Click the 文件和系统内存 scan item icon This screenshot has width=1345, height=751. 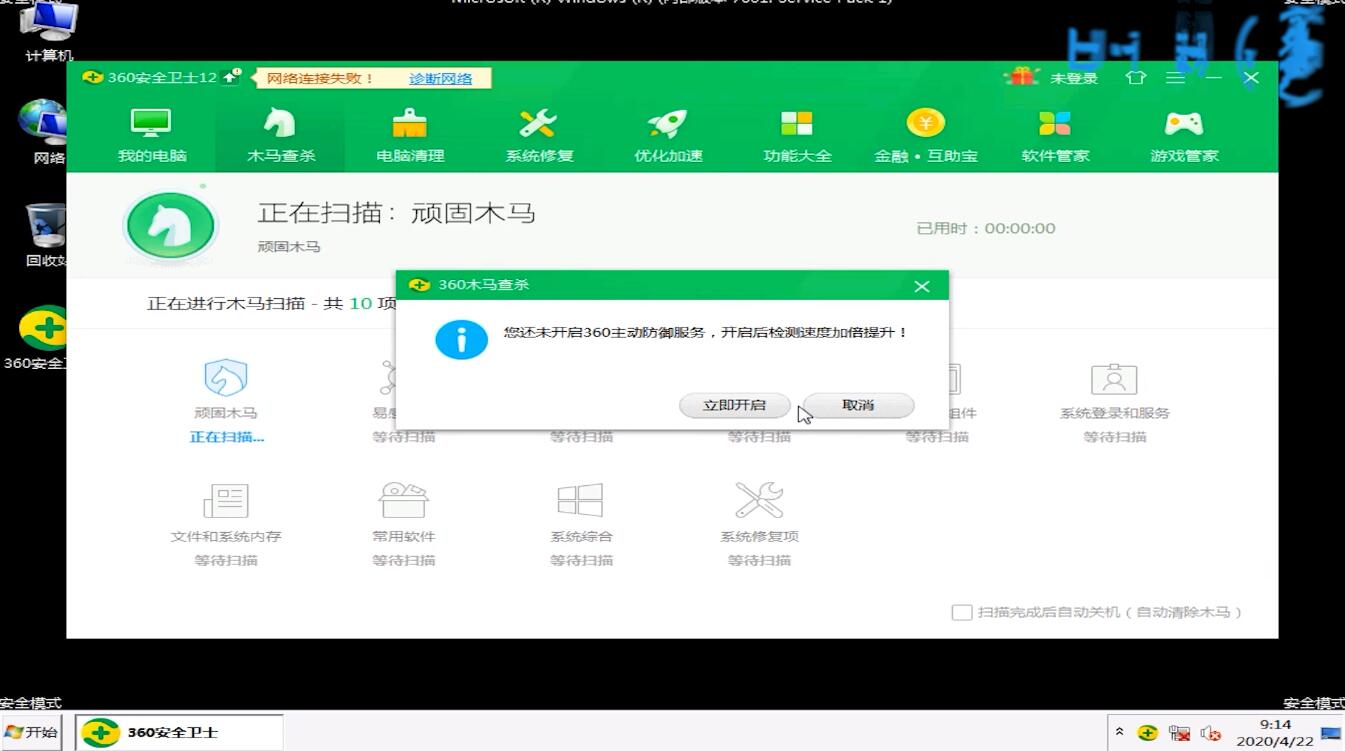pyautogui.click(x=226, y=501)
